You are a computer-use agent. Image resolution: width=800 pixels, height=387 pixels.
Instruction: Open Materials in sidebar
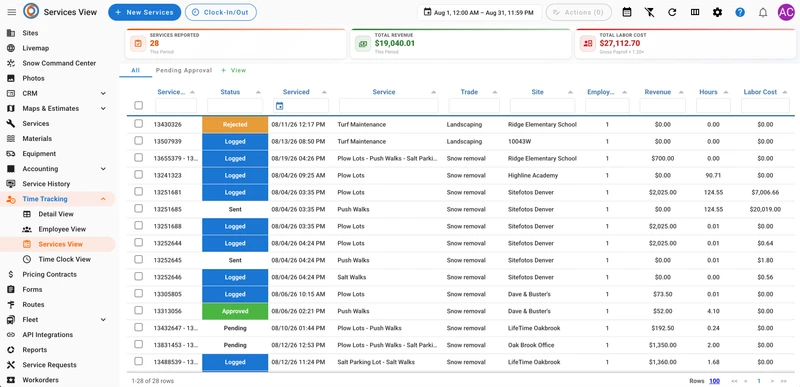click(37, 139)
